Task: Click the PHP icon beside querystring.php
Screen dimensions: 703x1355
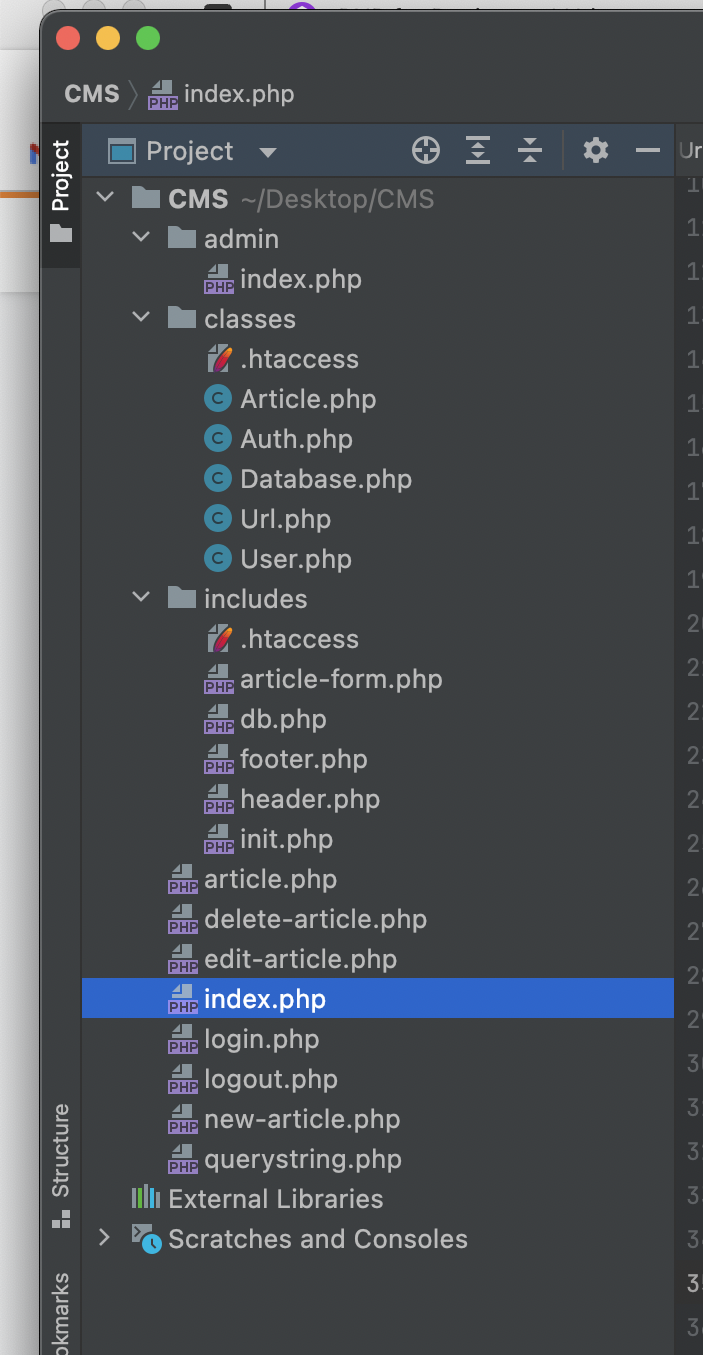Action: [183, 1160]
